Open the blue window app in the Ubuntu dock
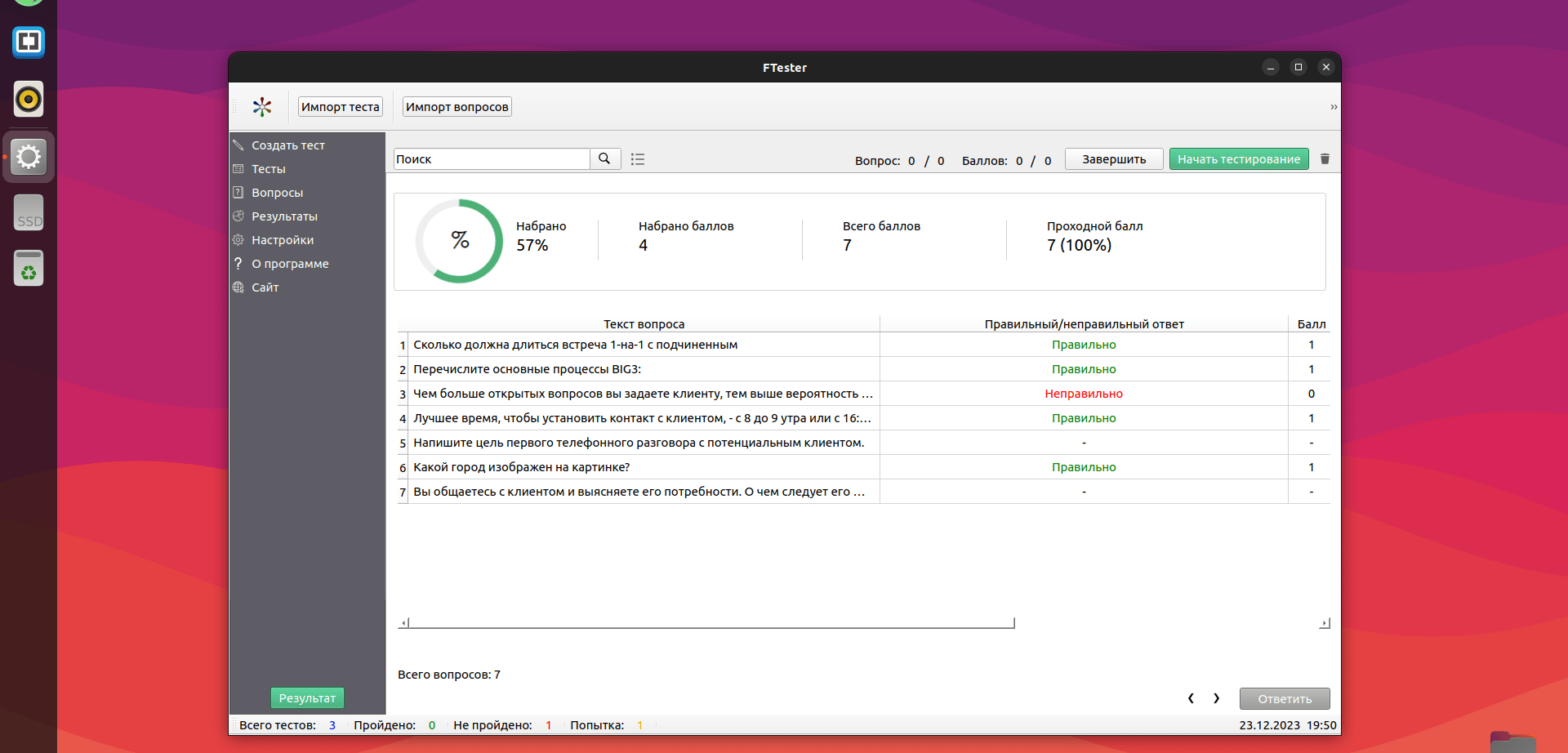 click(29, 42)
